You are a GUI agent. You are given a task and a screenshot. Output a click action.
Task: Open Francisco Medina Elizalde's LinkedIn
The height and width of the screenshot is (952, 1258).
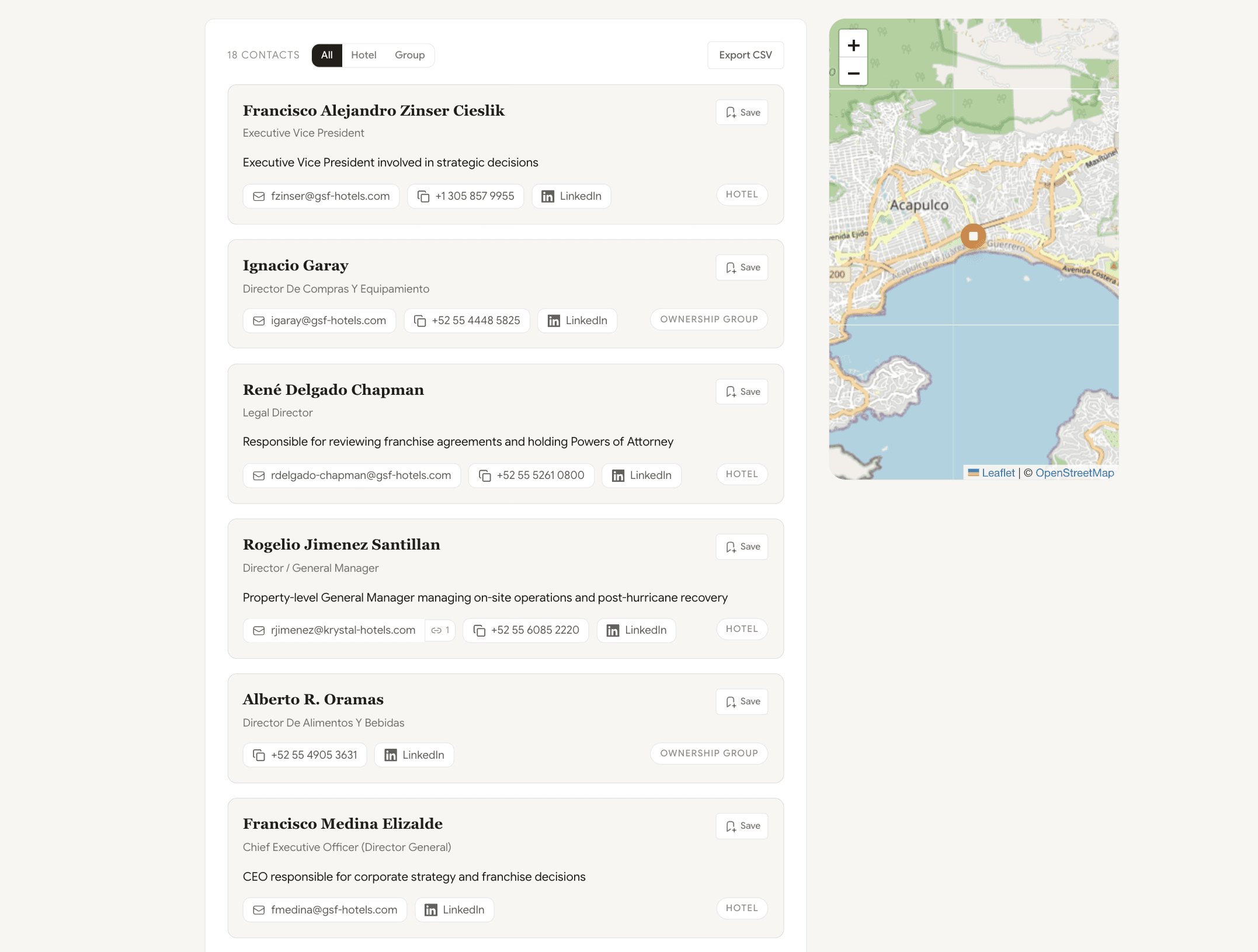pyautogui.click(x=454, y=909)
